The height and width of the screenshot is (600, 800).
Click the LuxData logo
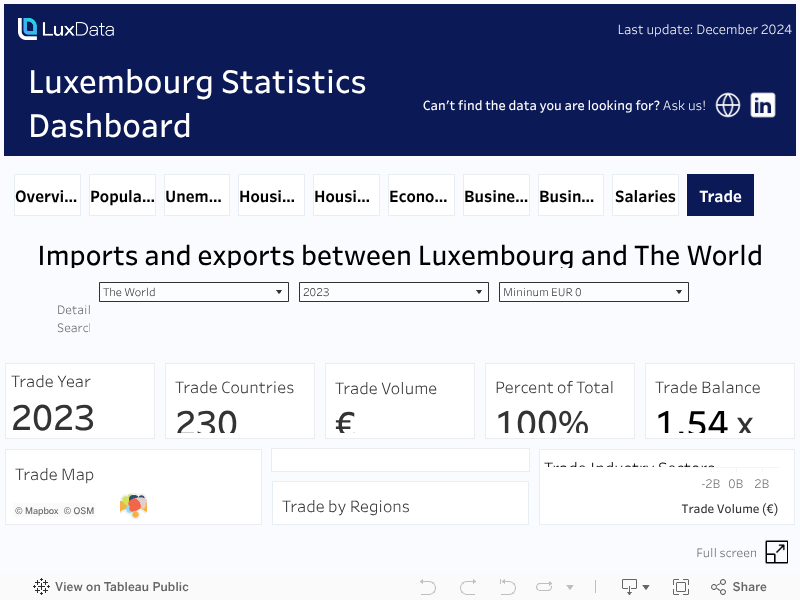(x=66, y=29)
